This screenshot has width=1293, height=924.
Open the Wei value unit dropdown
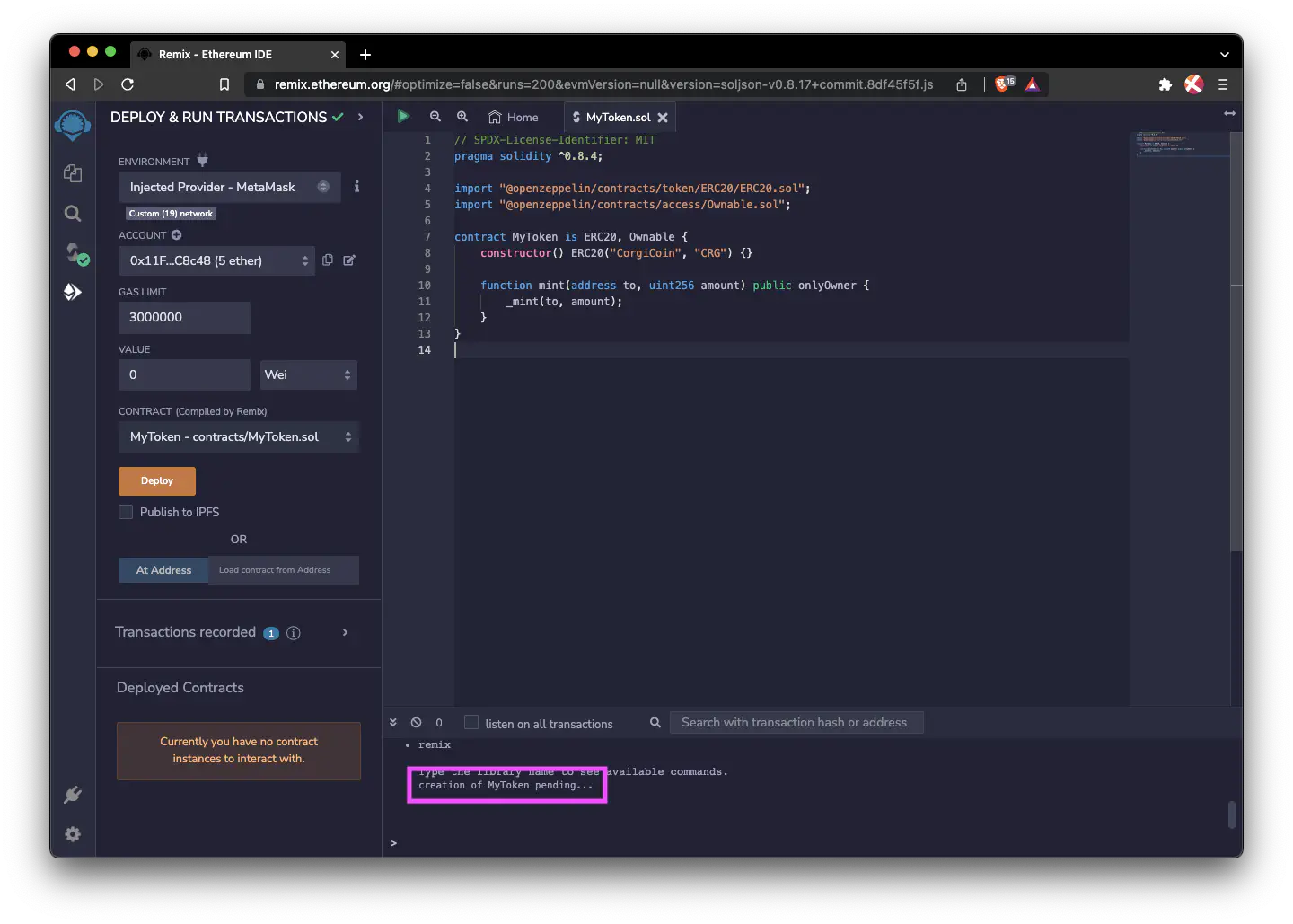[x=309, y=374]
